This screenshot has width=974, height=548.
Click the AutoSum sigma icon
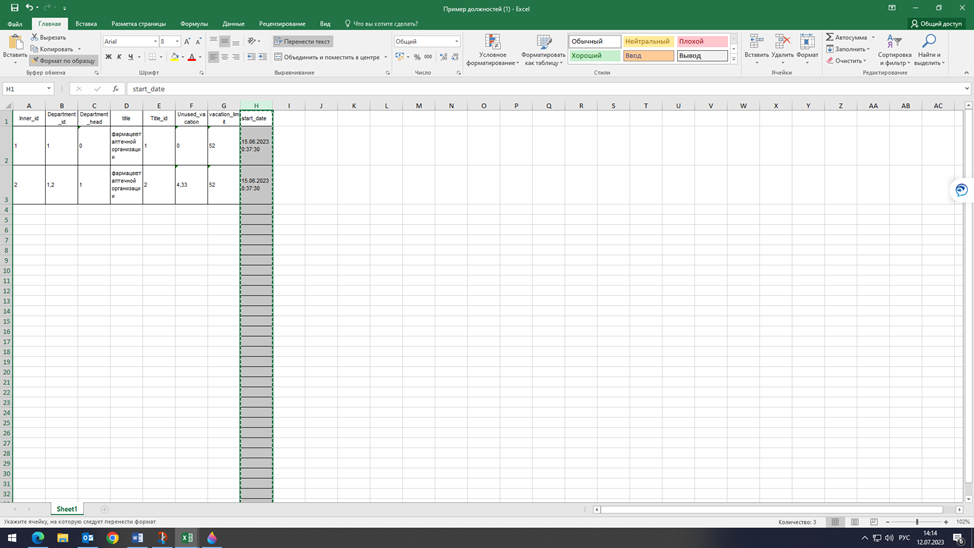(x=830, y=37)
